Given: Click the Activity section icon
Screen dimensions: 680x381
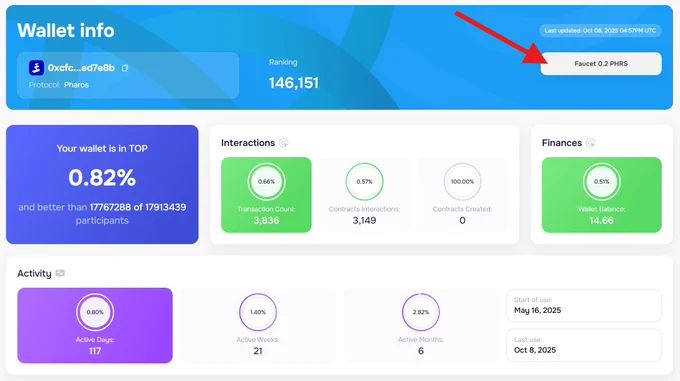Looking at the screenshot, I should (60, 273).
